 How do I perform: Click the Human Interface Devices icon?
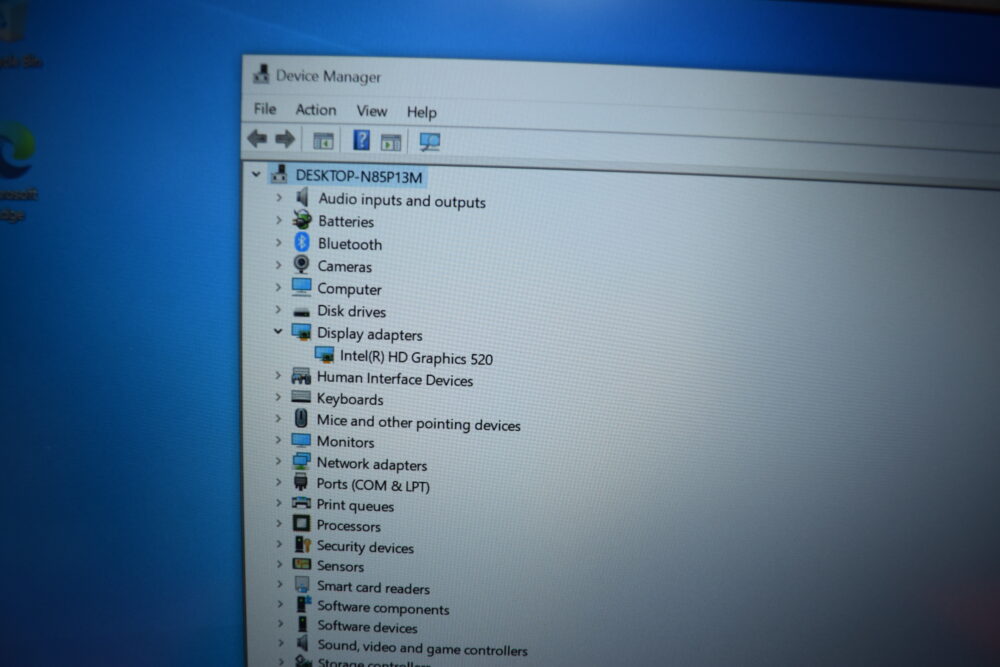click(x=301, y=376)
